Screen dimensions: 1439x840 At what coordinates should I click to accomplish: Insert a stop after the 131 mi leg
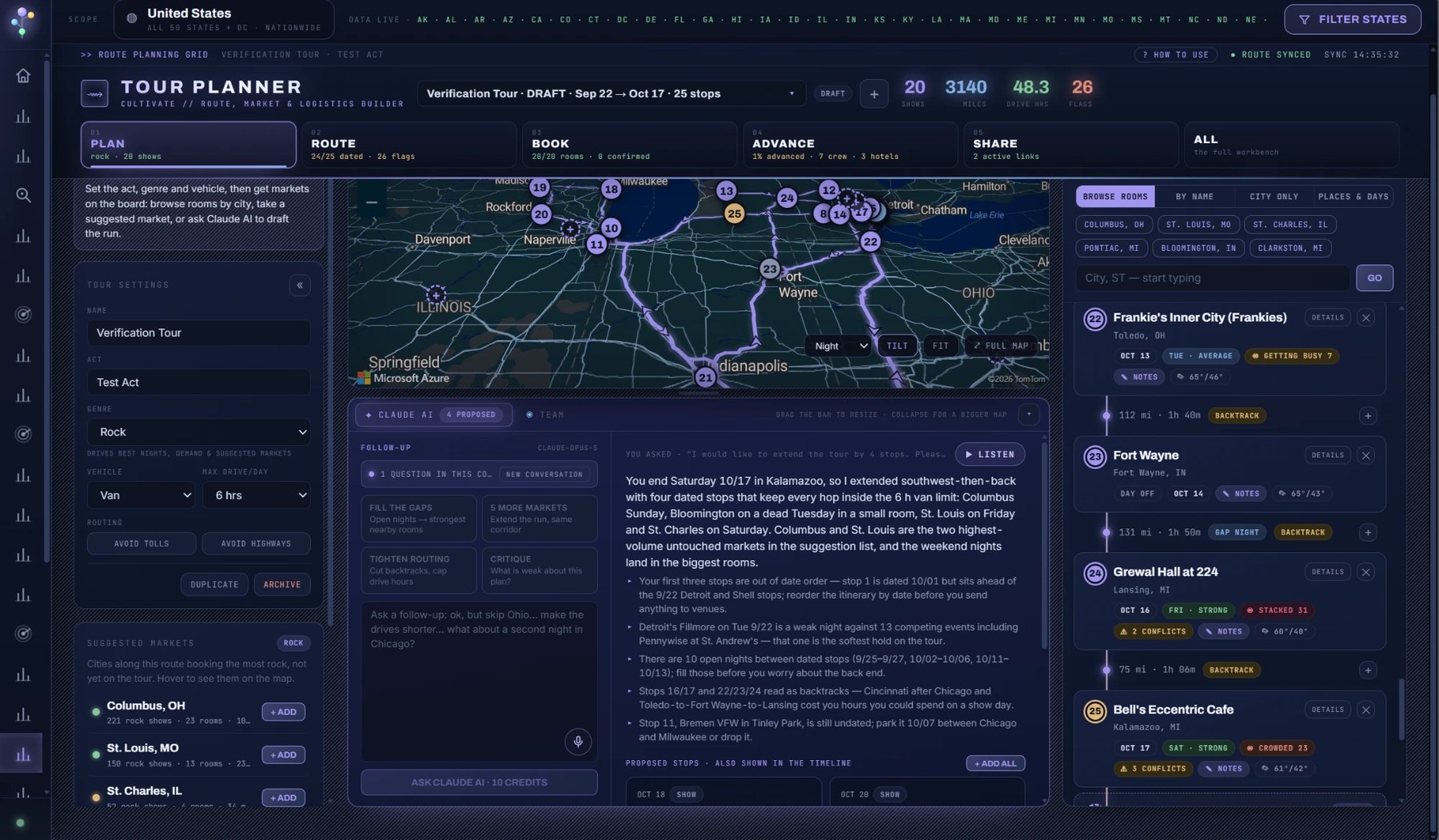point(1368,532)
